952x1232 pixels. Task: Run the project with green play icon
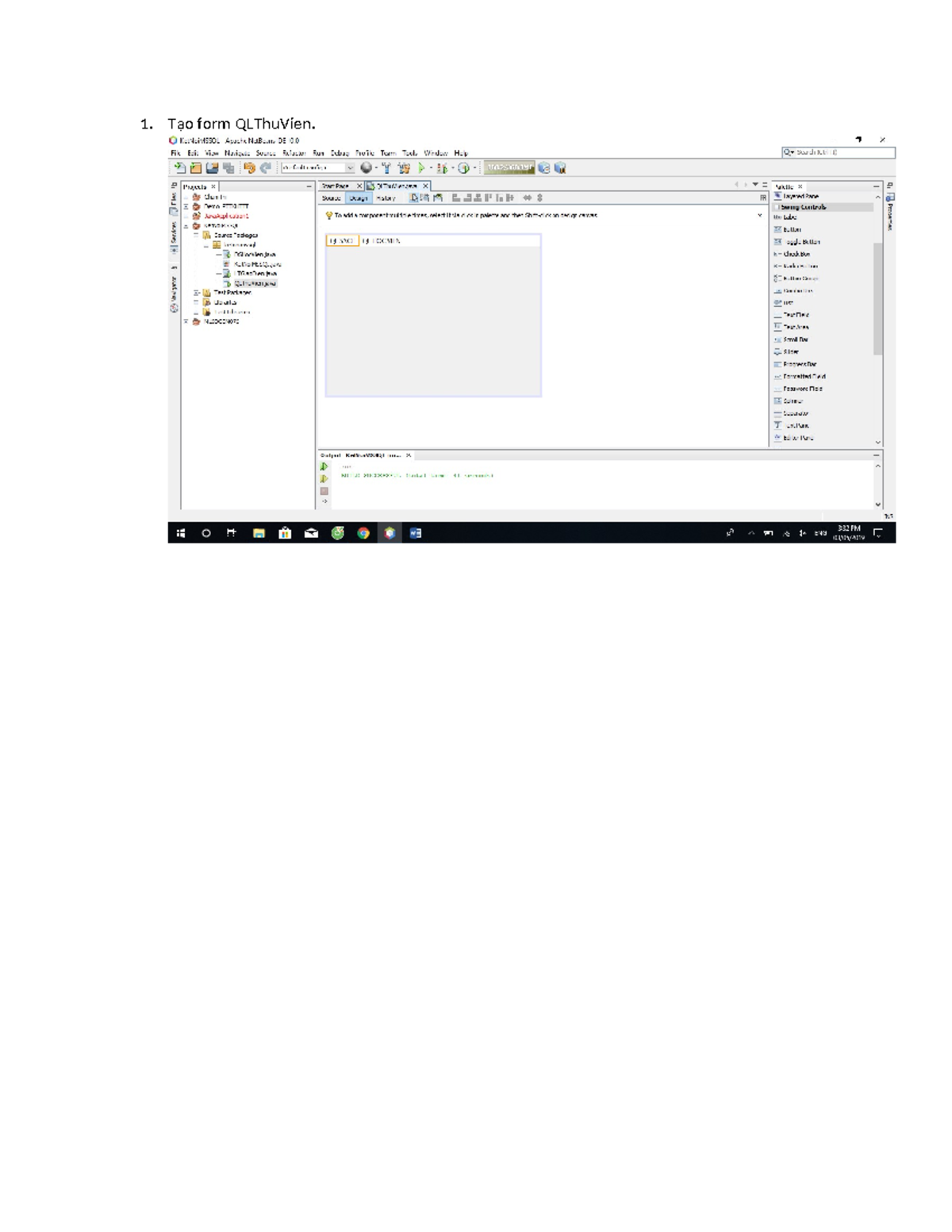coord(421,168)
